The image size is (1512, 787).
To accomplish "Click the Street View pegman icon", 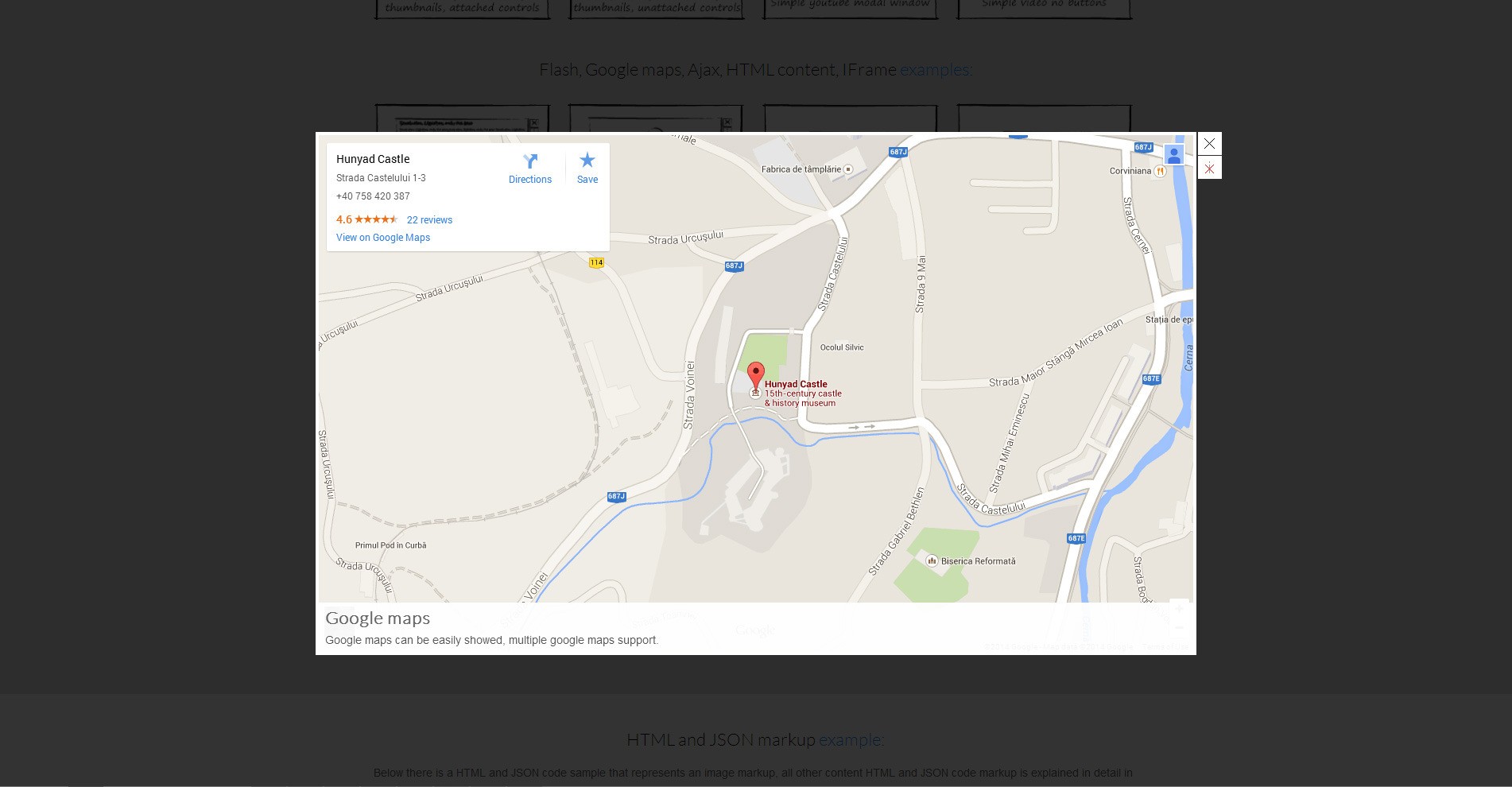I will [x=1174, y=155].
